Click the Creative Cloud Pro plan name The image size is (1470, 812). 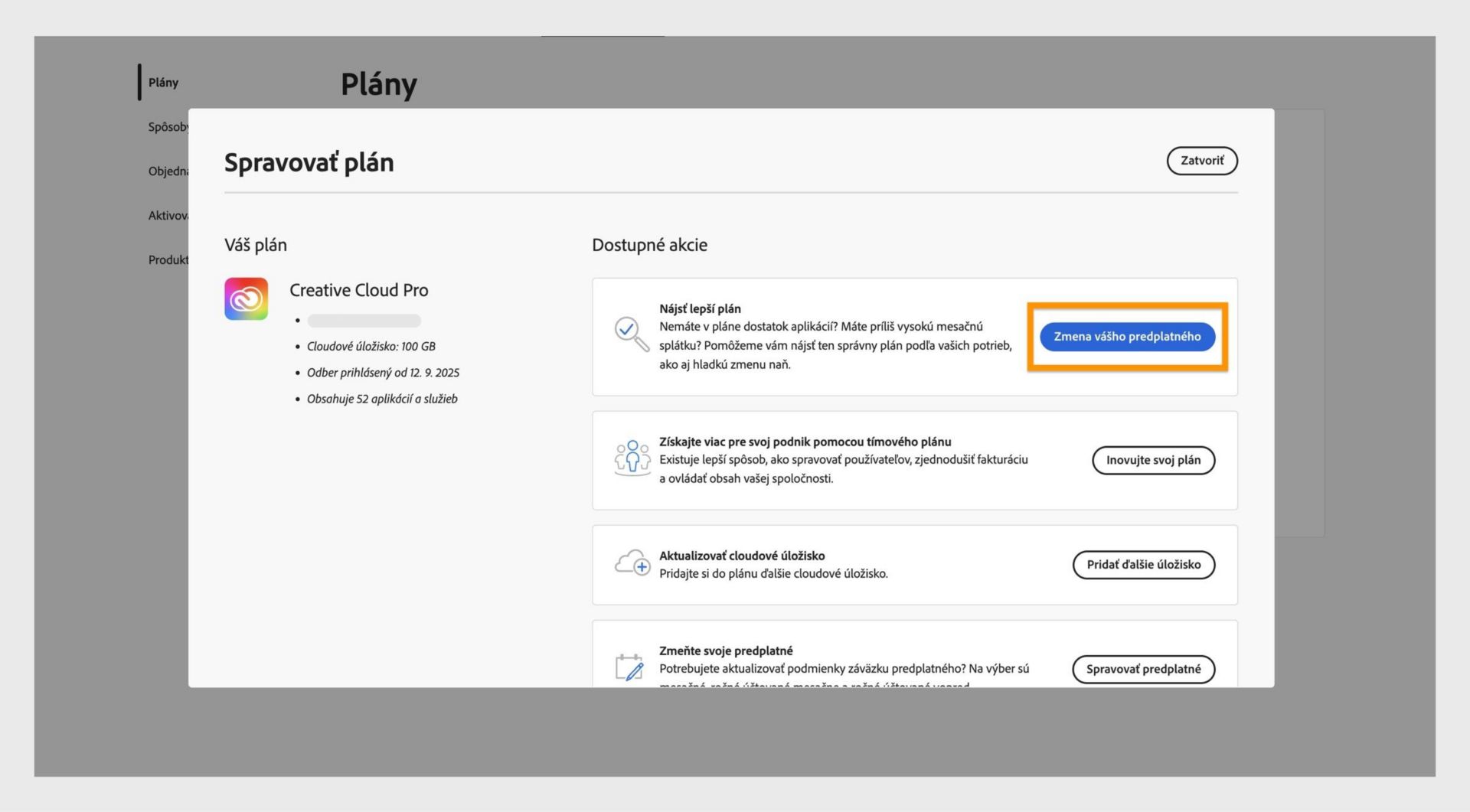click(x=358, y=290)
